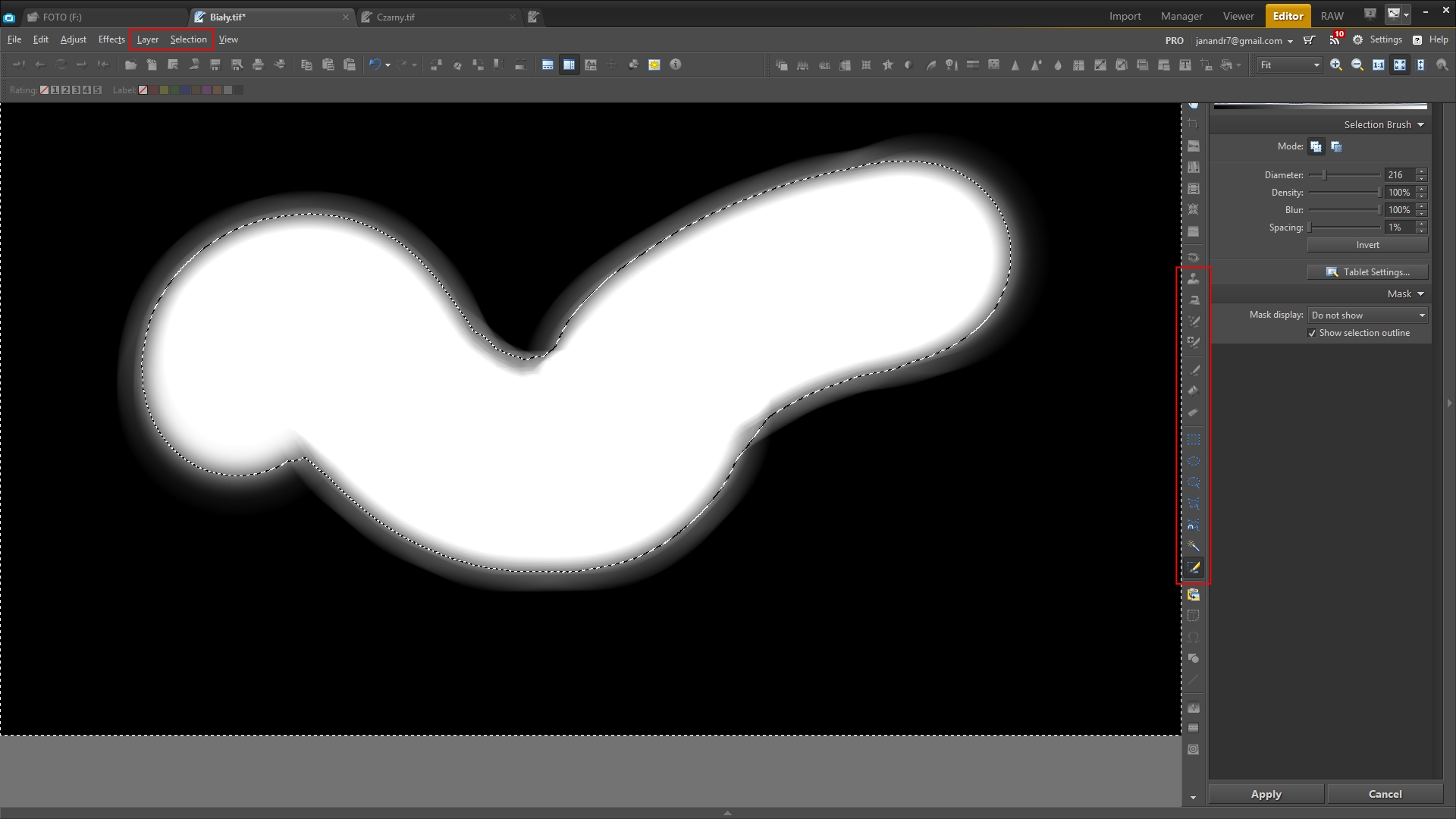Open the Selection menu
Viewport: 1456px width, 819px height.
pos(188,39)
